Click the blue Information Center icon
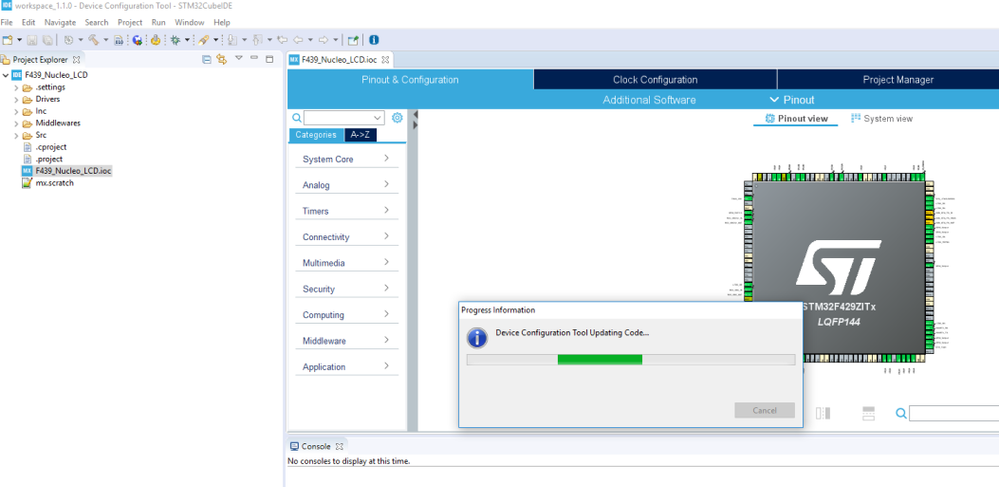The height and width of the screenshot is (487, 999). coord(374,40)
